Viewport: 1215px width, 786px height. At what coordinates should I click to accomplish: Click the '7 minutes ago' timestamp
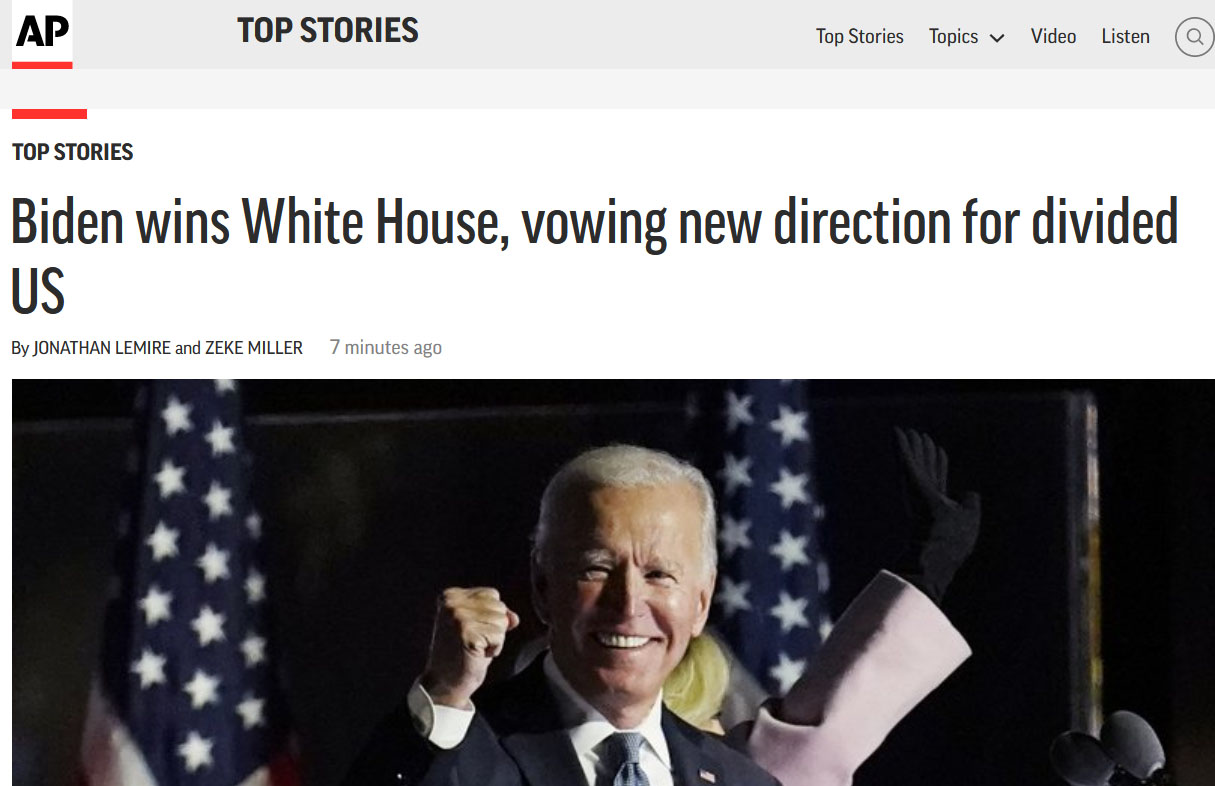pos(386,348)
